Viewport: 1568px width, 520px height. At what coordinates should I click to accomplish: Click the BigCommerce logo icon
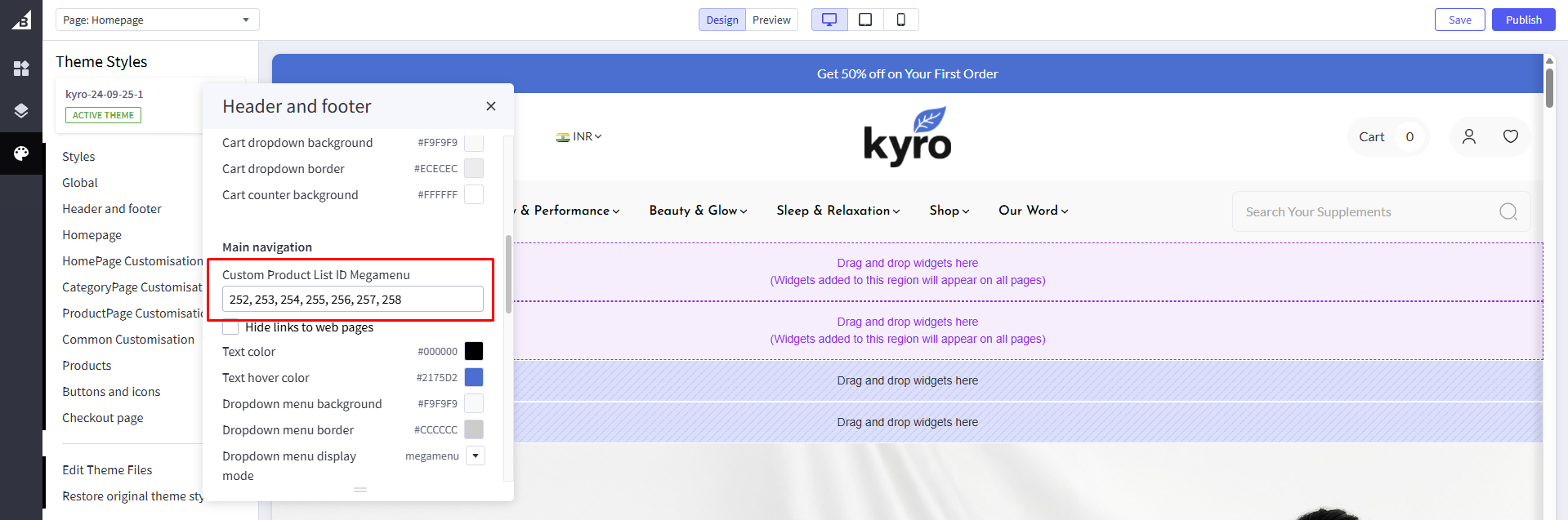(21, 20)
